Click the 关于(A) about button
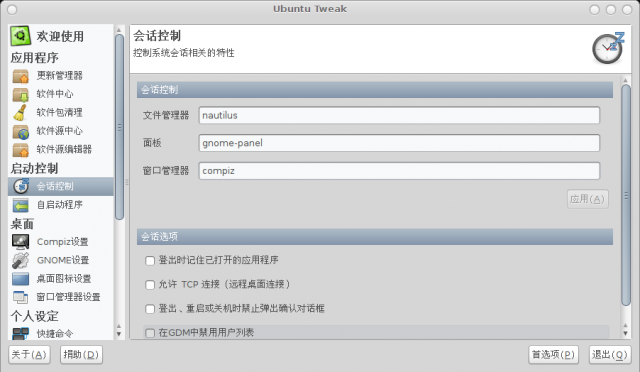The height and width of the screenshot is (372, 640). tap(29, 354)
